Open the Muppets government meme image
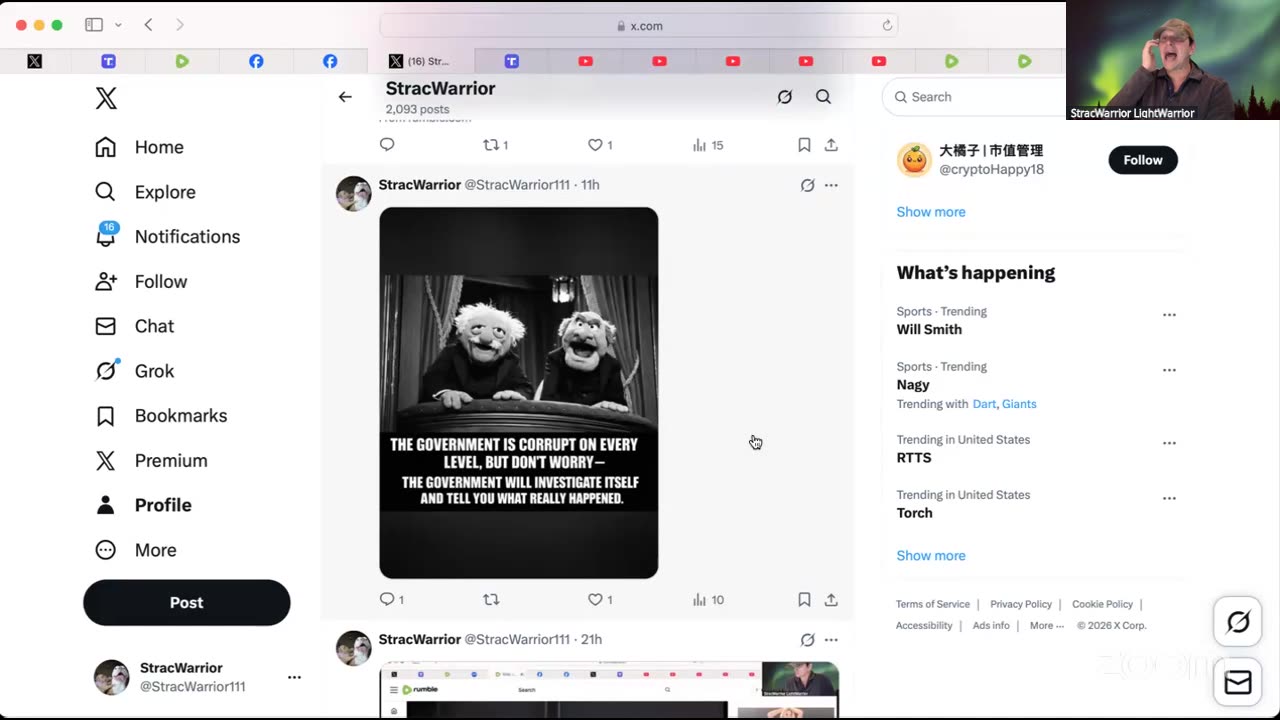The image size is (1280, 720). pos(519,393)
